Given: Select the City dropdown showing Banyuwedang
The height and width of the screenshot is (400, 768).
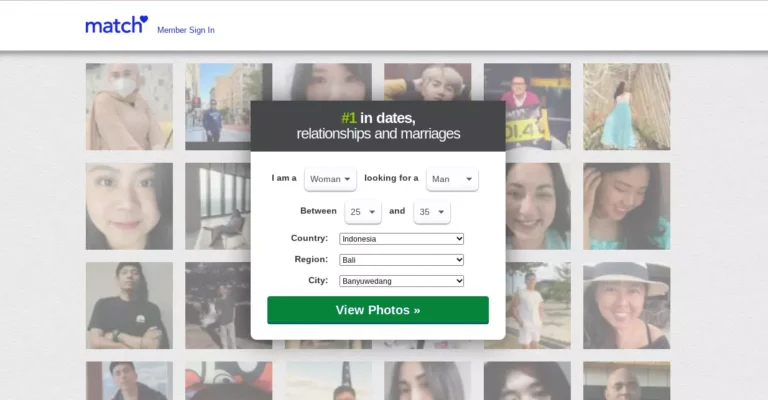Looking at the screenshot, I should point(401,281).
